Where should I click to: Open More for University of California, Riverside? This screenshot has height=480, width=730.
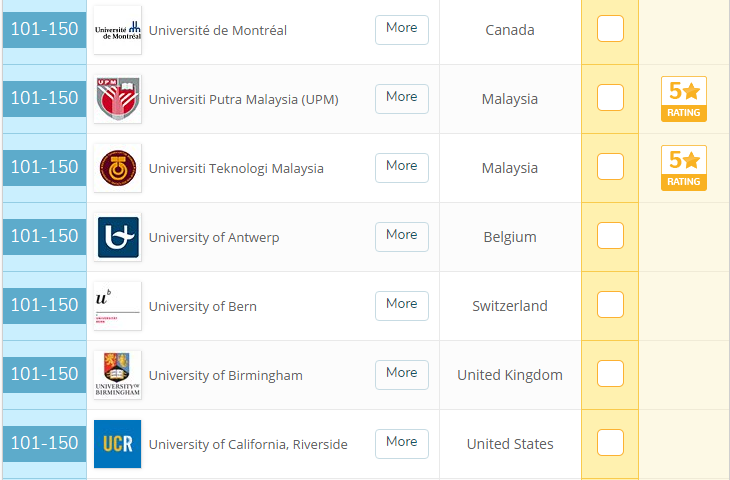click(x=401, y=443)
